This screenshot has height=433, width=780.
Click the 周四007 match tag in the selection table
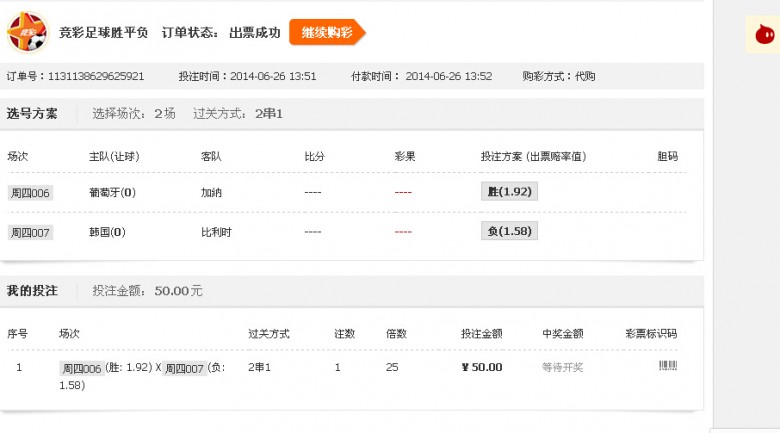(x=30, y=232)
